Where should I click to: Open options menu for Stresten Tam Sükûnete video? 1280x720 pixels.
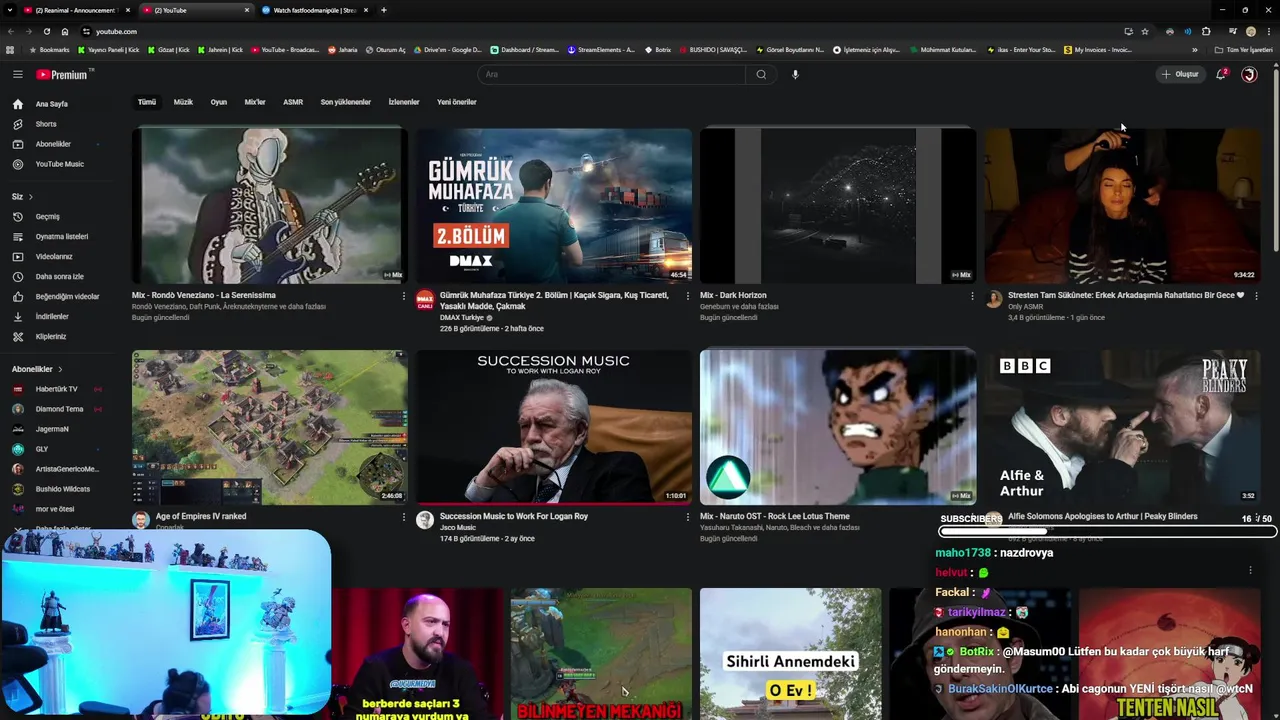click(1256, 296)
